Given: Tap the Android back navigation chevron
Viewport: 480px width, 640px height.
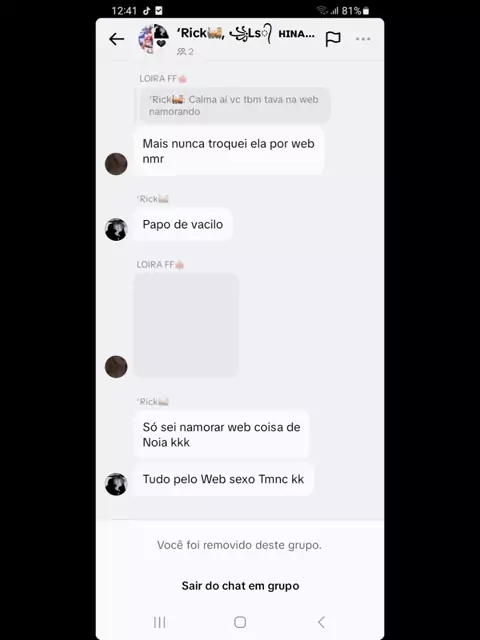Looking at the screenshot, I should pos(321,622).
